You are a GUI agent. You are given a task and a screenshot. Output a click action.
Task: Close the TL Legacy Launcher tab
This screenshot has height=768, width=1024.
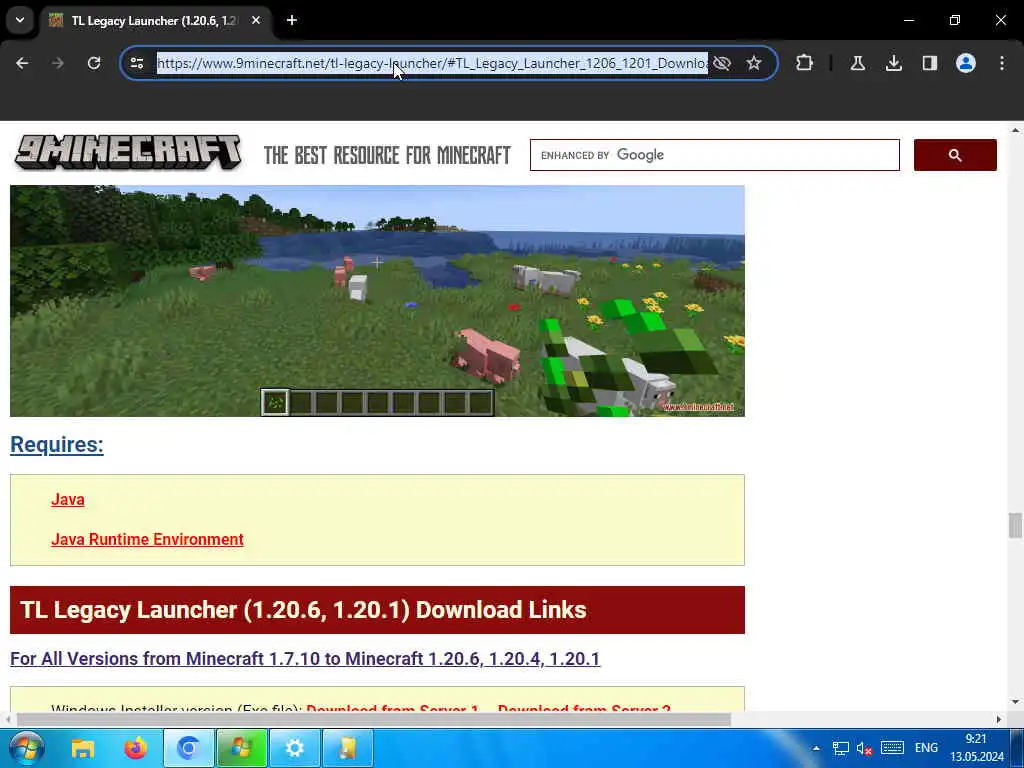point(256,20)
